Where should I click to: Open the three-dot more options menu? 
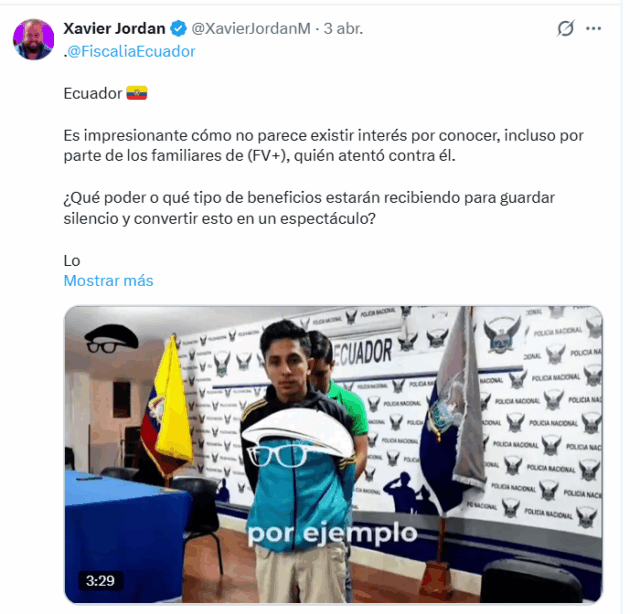tap(593, 28)
